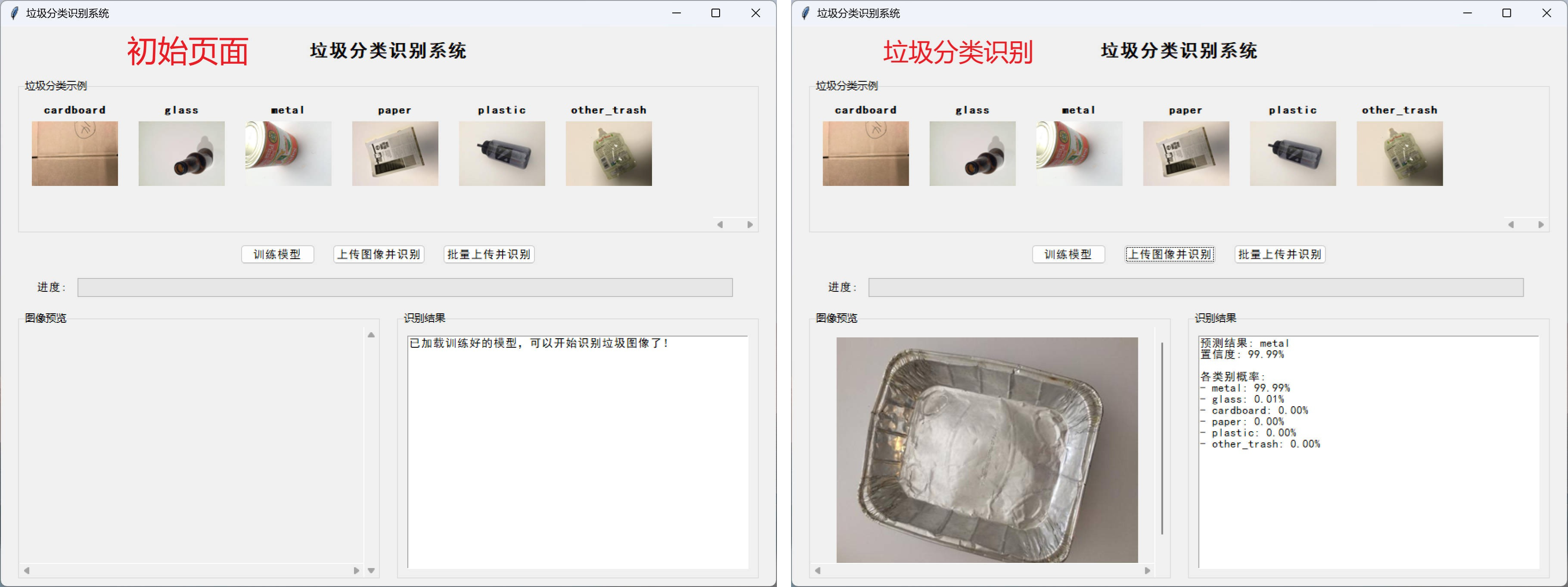The height and width of the screenshot is (587, 1568).
Task: Select plastic bottle thumbnail in left window
Action: point(502,153)
